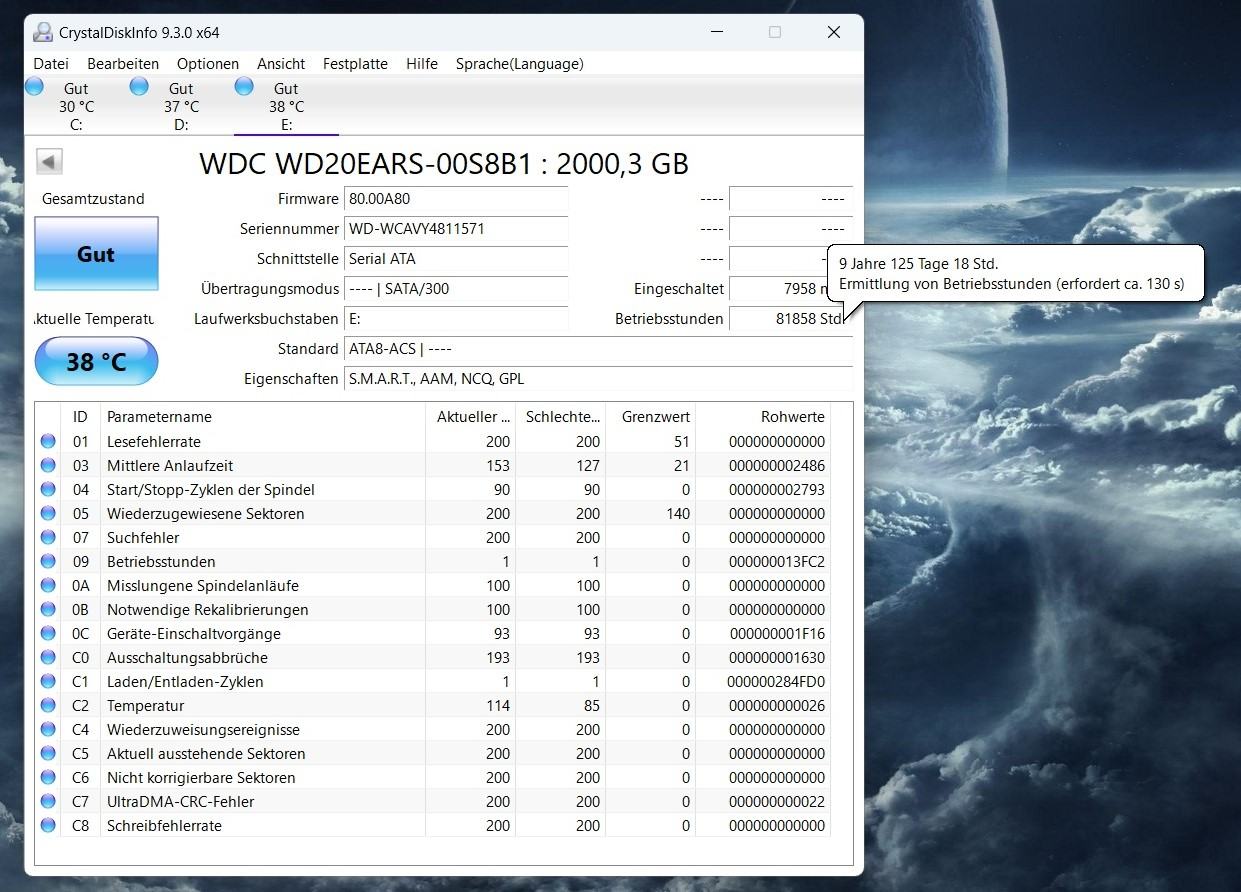This screenshot has height=892, width=1241.
Task: Click status orb of Betriebsstunden attribute row
Action: 48,562
